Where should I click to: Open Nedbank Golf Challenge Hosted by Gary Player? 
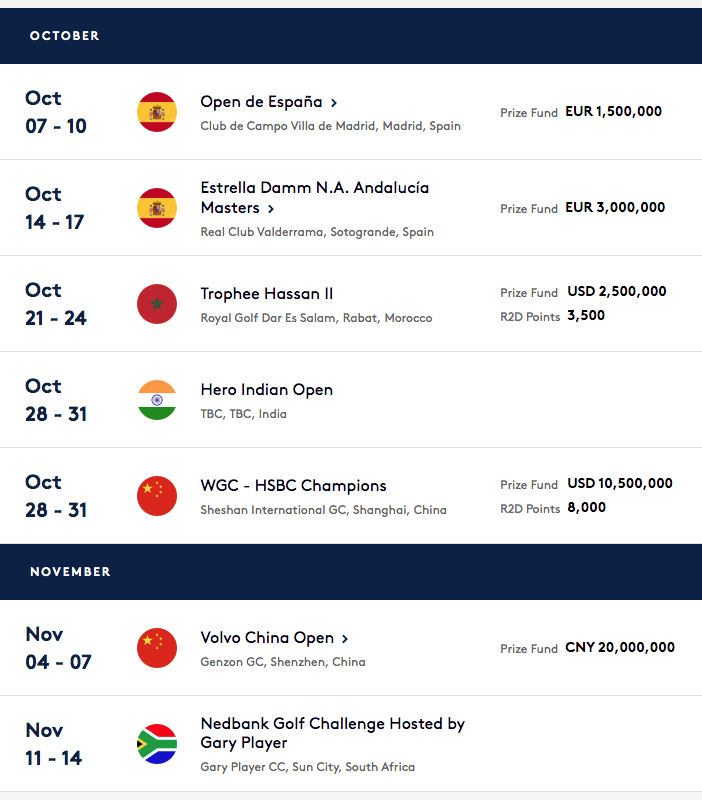333,733
